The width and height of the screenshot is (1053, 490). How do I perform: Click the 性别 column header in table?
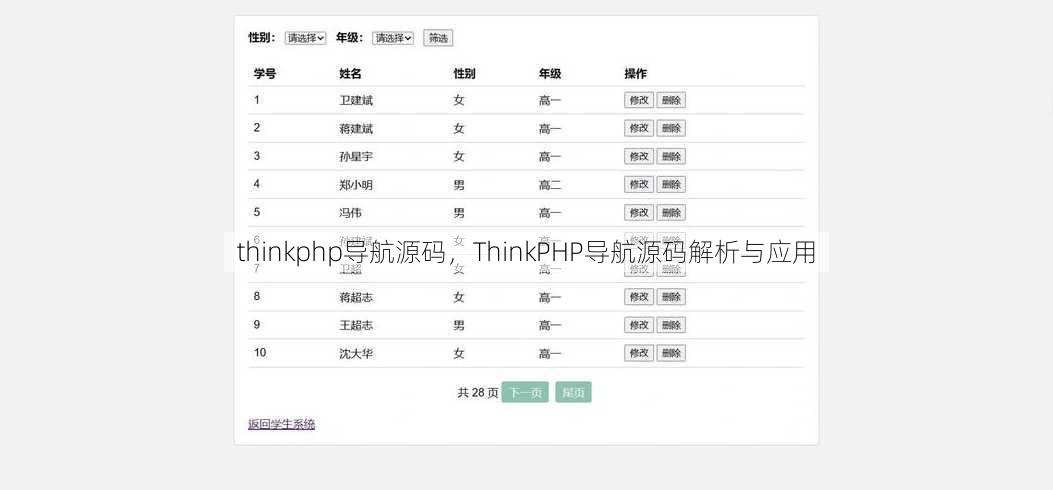[x=464, y=74]
